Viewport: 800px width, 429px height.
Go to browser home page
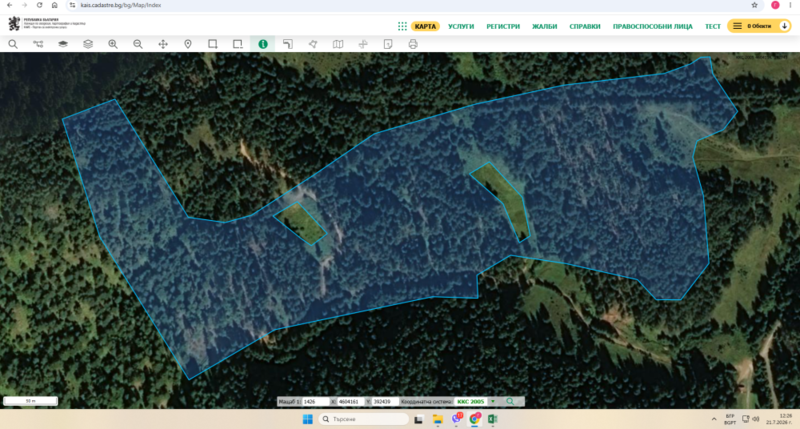click(55, 5)
